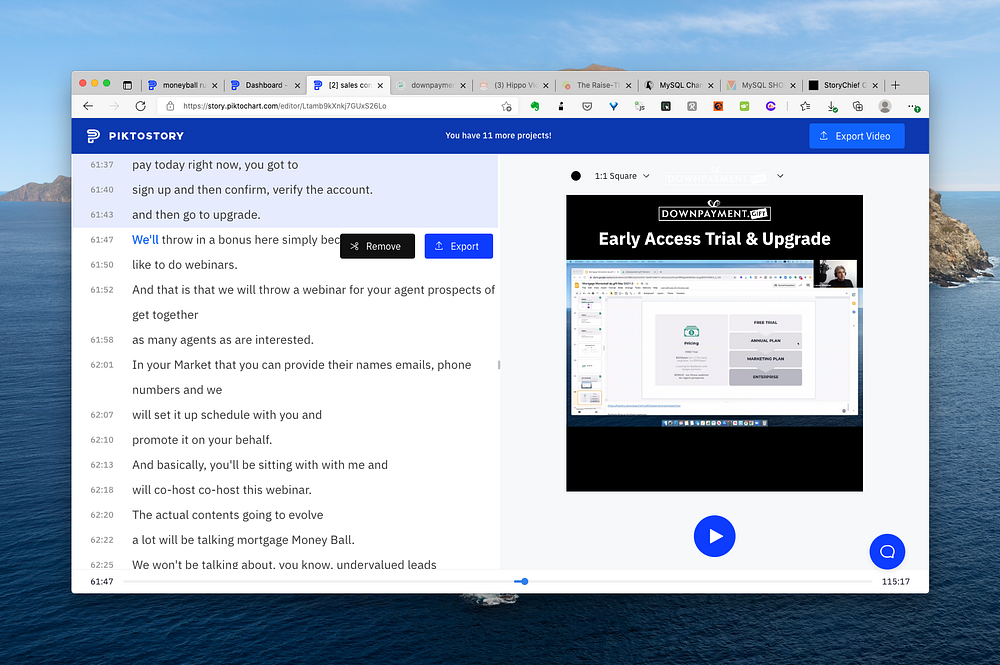The height and width of the screenshot is (665, 1000).
Task: Open the Downpayment logo dropdown chevron
Action: (780, 176)
